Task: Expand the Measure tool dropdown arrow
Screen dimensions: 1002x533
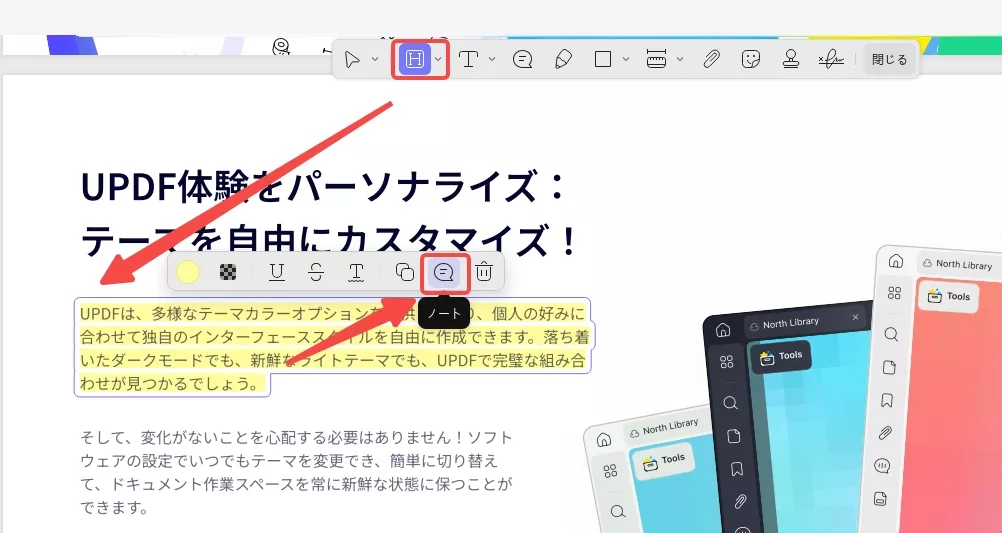Action: (x=680, y=59)
